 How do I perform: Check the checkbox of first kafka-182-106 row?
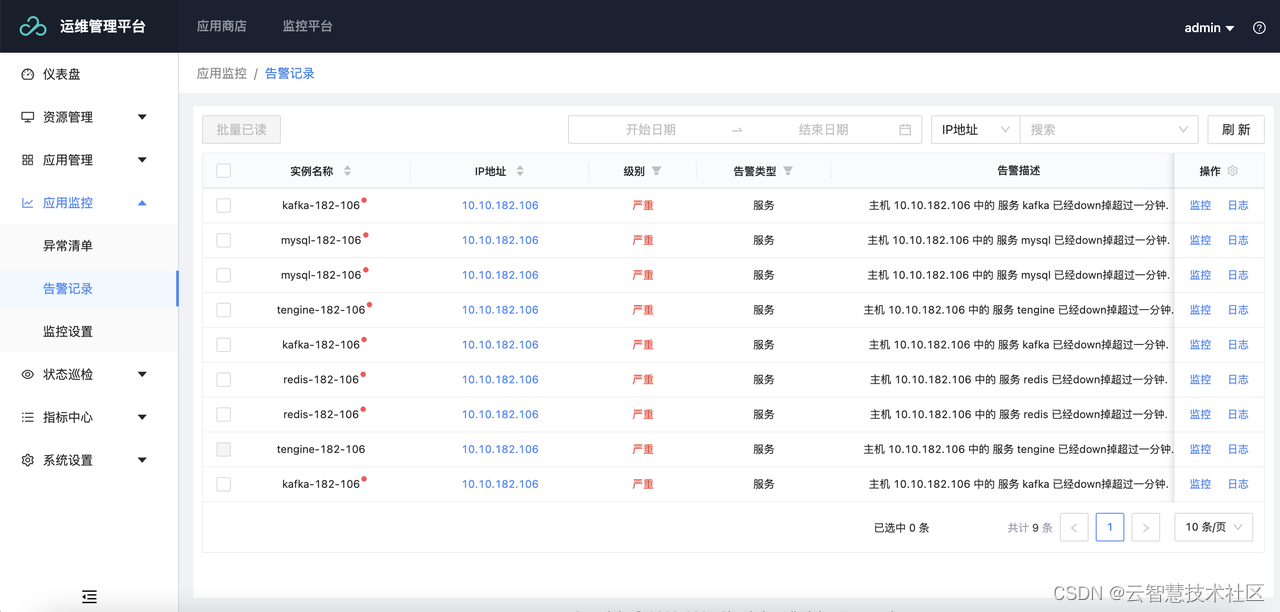tap(224, 205)
